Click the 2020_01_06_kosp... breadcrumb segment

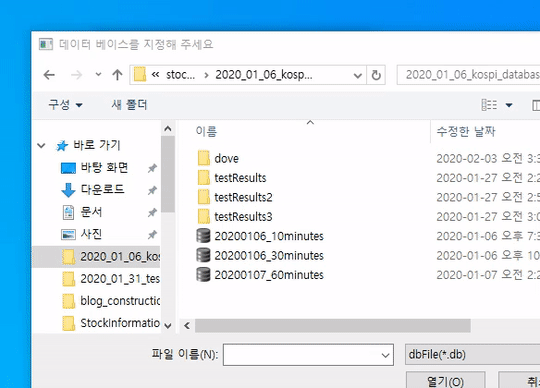(x=264, y=75)
